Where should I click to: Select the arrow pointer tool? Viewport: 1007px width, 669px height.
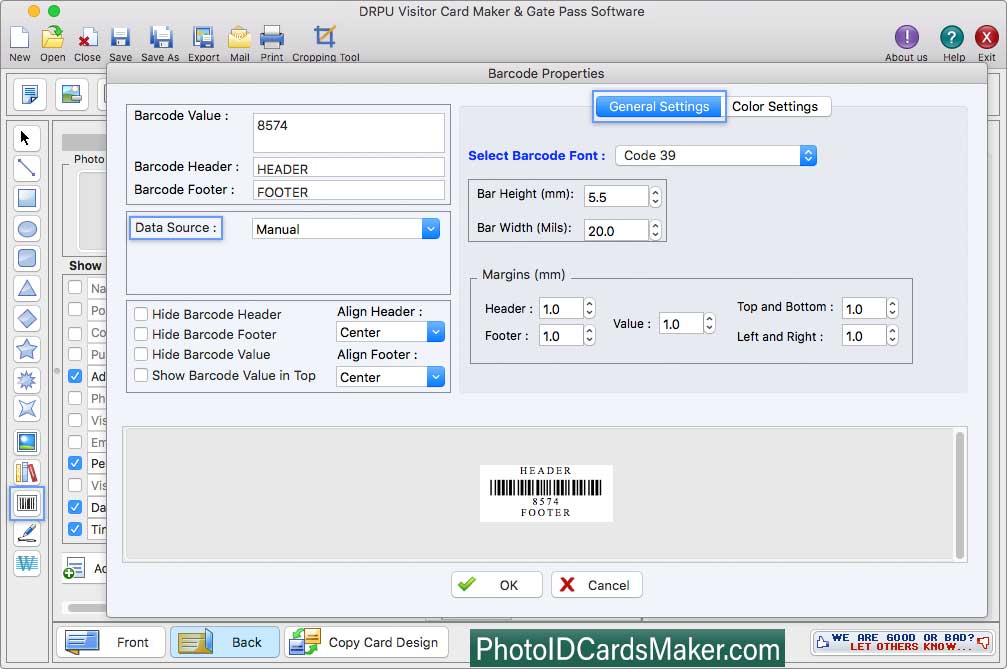(26, 138)
